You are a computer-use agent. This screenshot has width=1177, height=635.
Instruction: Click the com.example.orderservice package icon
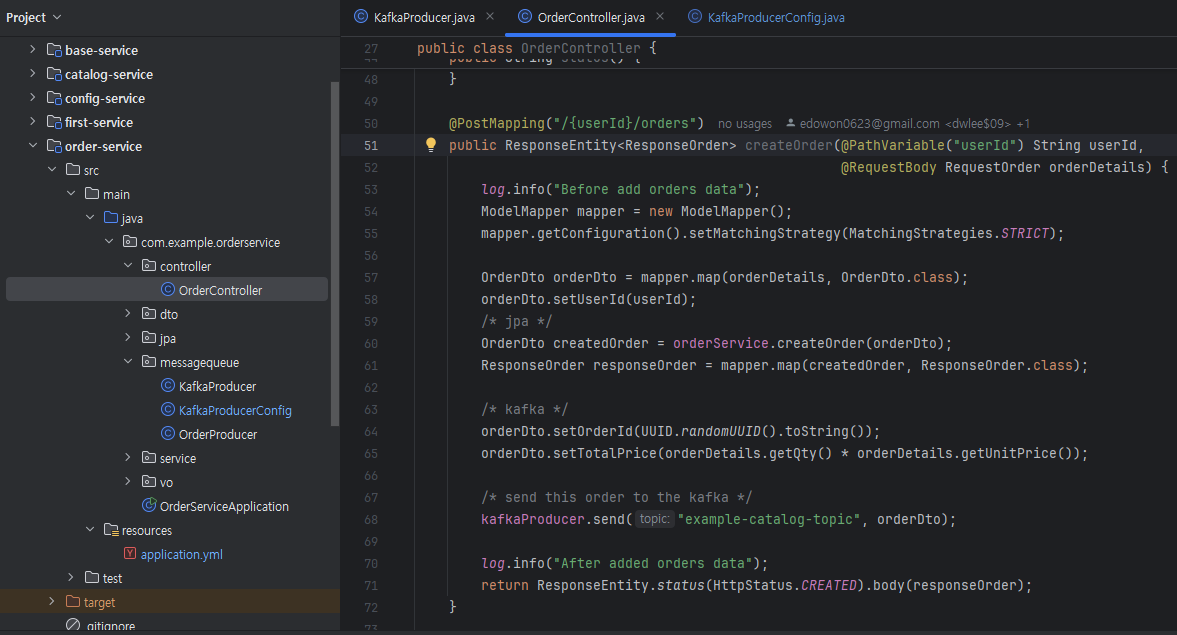[130, 242]
